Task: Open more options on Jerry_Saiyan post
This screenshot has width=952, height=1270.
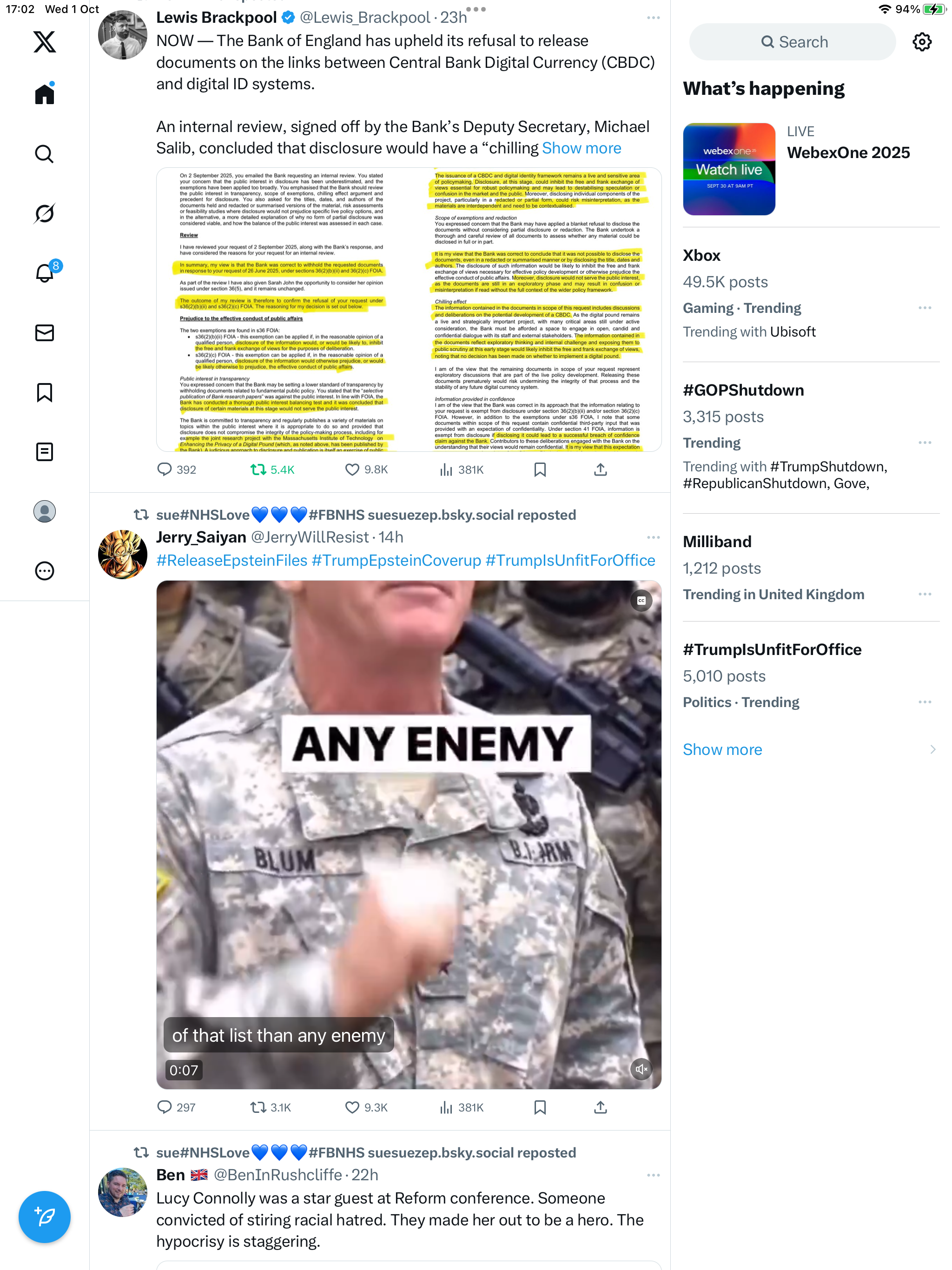Action: [653, 537]
